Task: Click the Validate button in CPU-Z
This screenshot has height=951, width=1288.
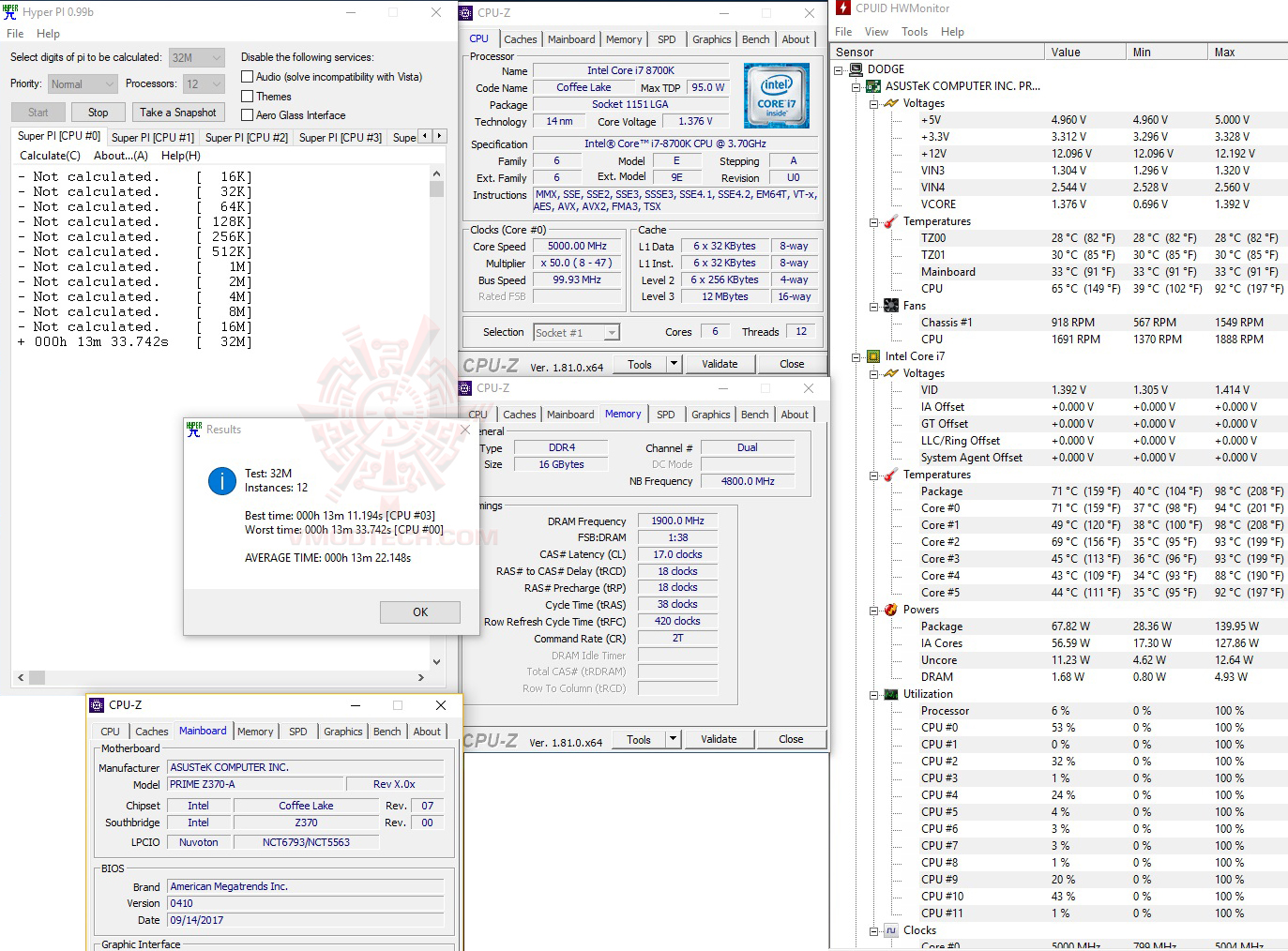Action: pyautogui.click(x=720, y=363)
